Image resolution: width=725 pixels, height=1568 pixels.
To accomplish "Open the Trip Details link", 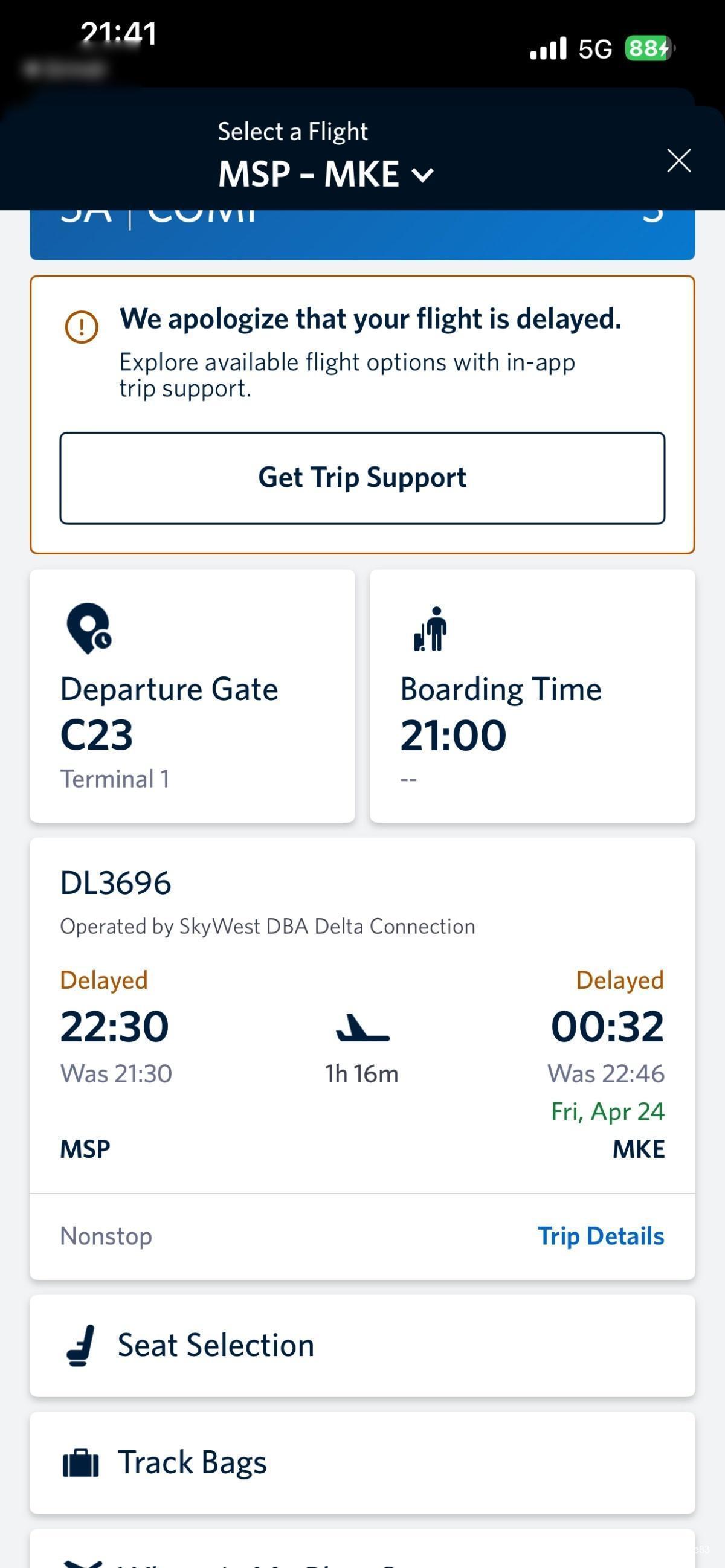I will tap(601, 1236).
